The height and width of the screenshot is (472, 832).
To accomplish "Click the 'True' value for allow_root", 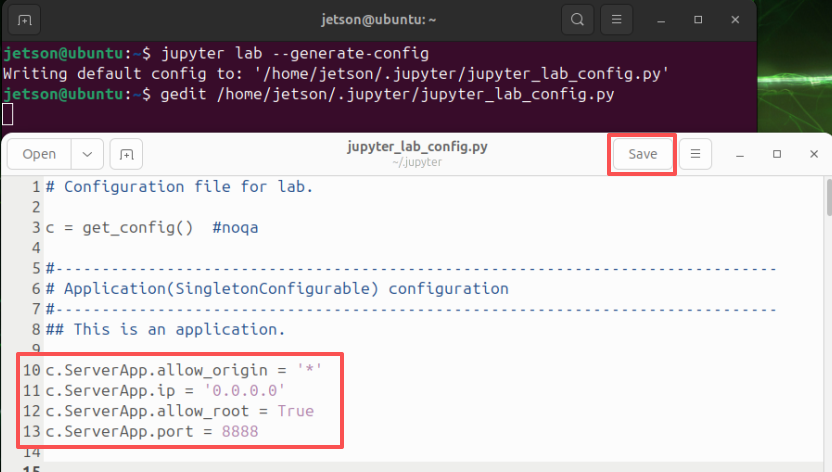I will pyautogui.click(x=296, y=411).
